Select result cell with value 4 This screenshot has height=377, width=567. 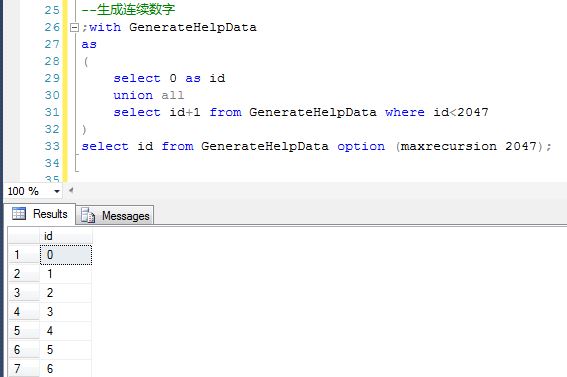click(65, 331)
